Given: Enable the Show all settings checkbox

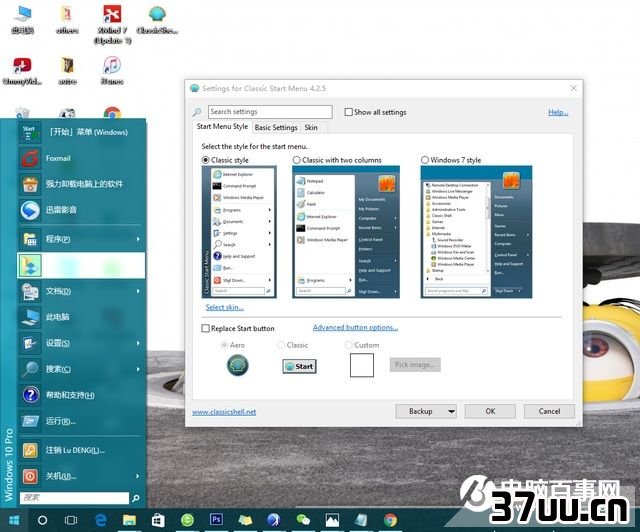Looking at the screenshot, I should [349, 112].
